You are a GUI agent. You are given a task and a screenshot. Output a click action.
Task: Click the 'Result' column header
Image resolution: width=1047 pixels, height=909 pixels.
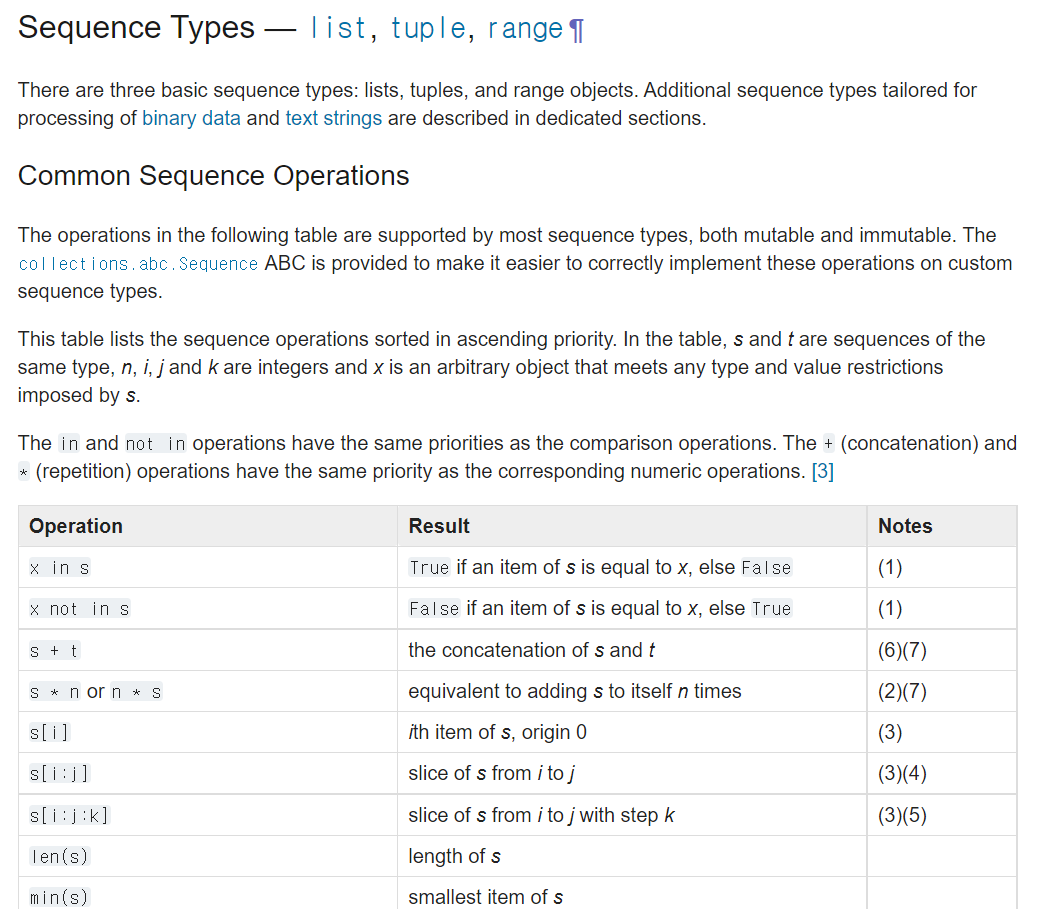[x=439, y=526]
